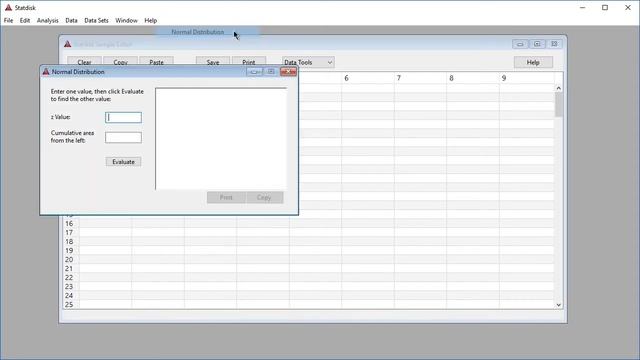Close the Sample Editor window
The width and height of the screenshot is (640, 360).
(554, 44)
